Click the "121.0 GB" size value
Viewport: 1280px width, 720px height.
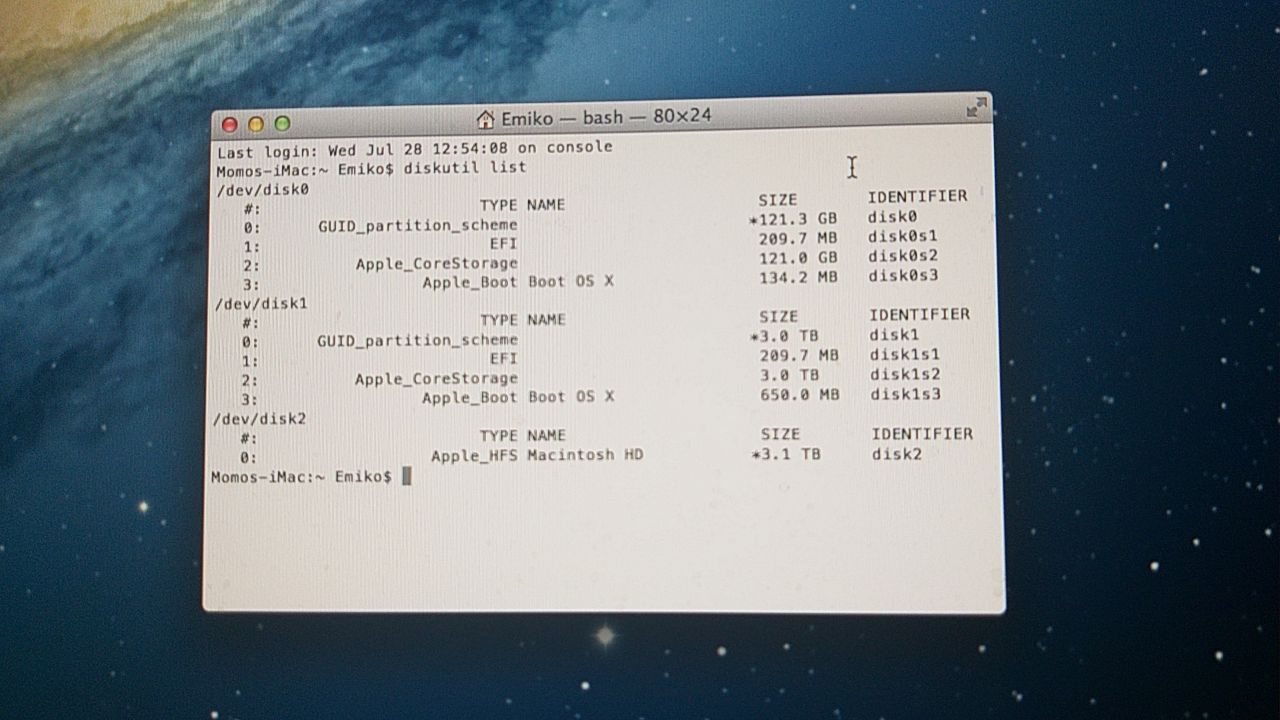(798, 257)
